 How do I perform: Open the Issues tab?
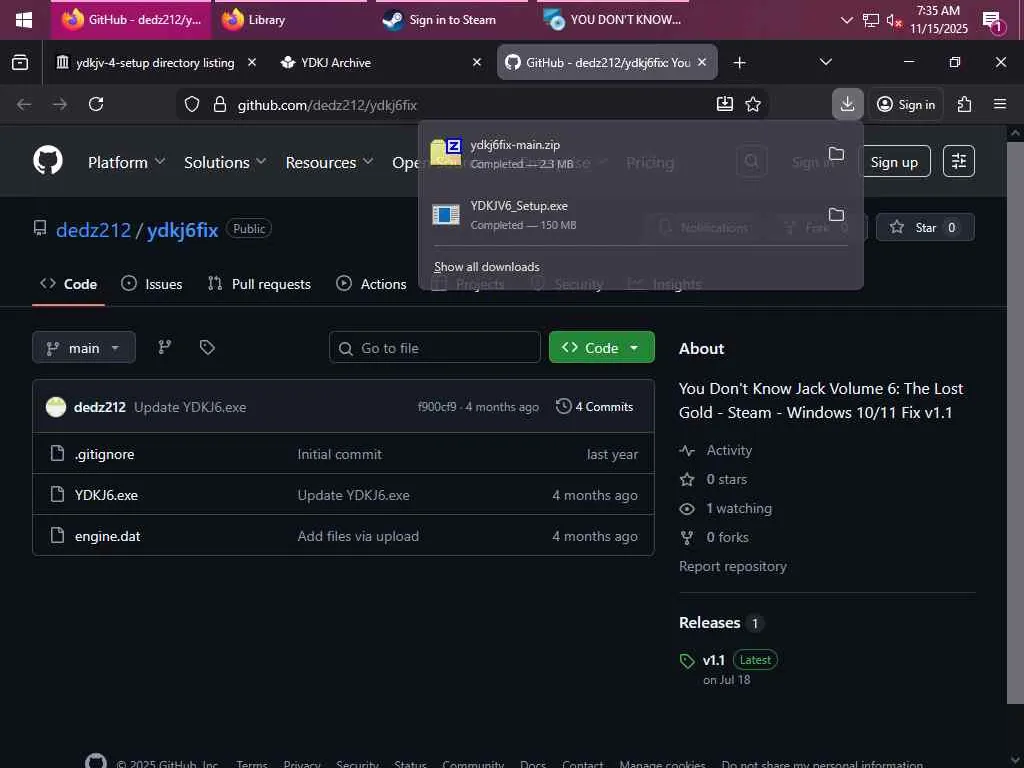[x=152, y=284]
